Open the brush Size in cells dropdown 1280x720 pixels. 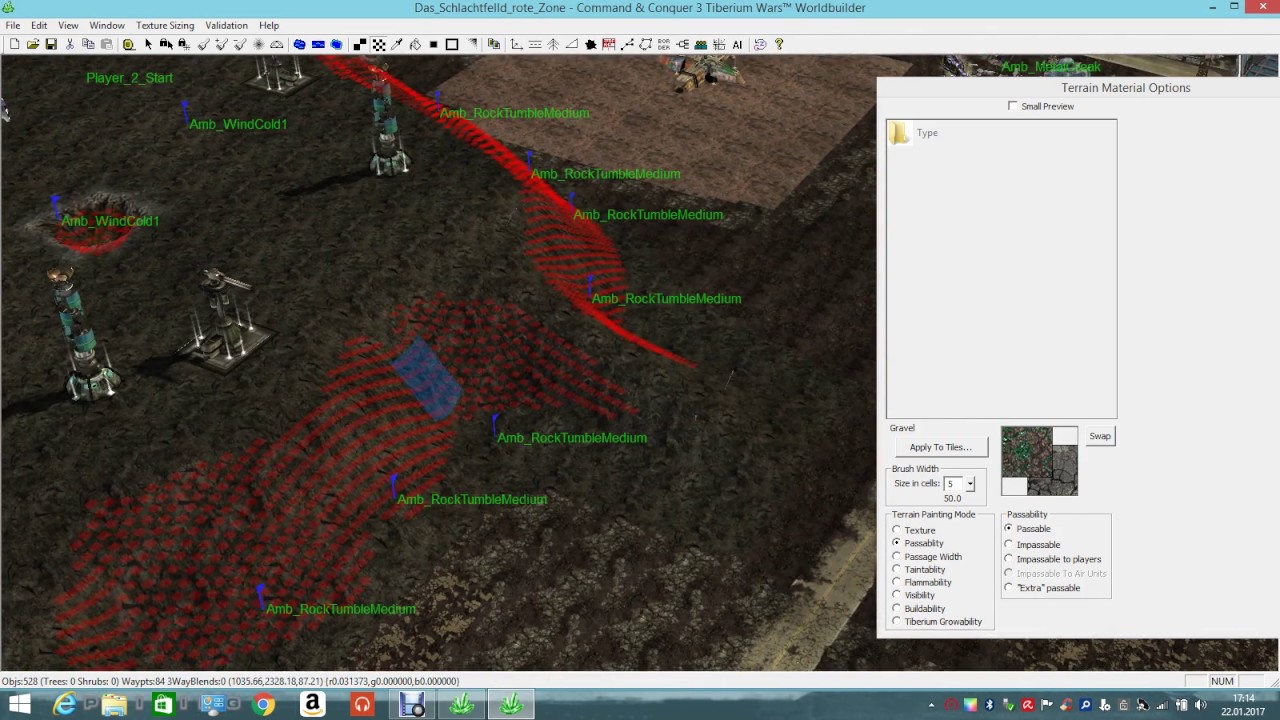[x=970, y=484]
